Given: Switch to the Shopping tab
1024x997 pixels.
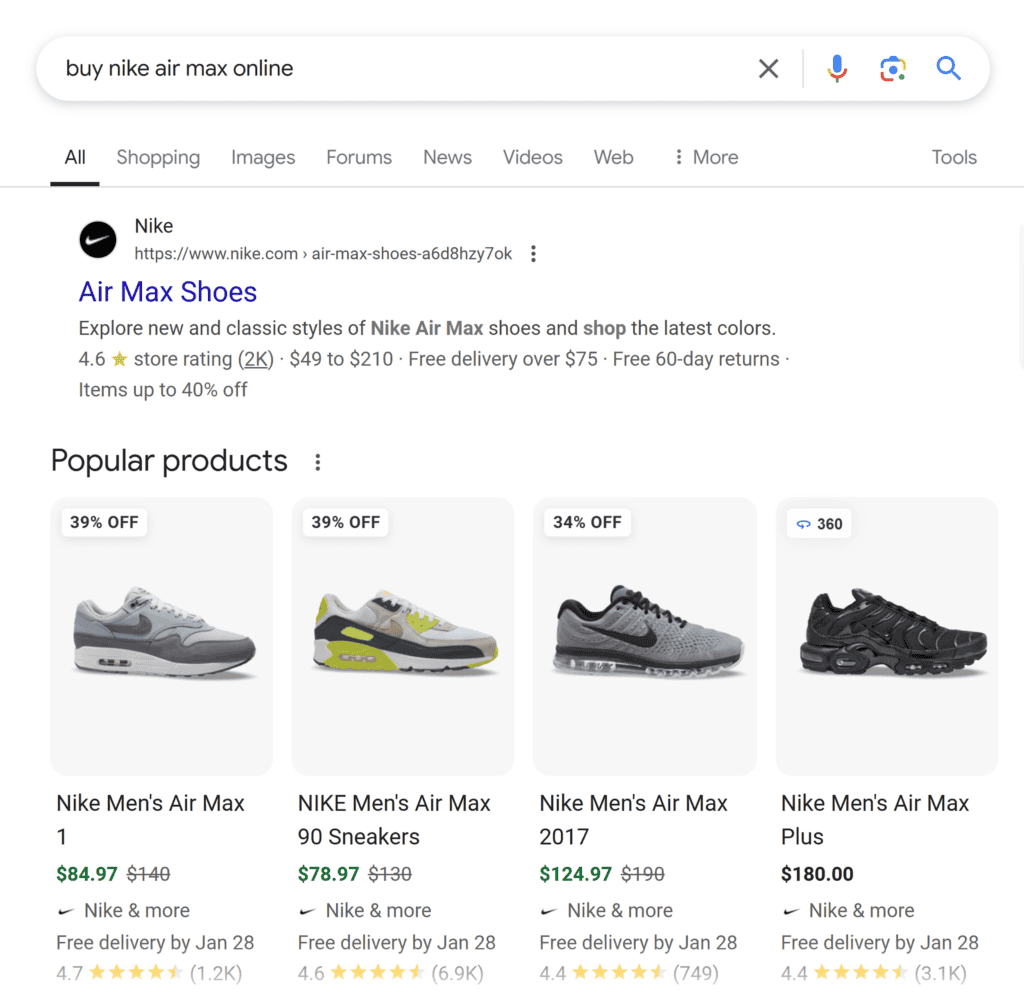Looking at the screenshot, I should pos(158,157).
